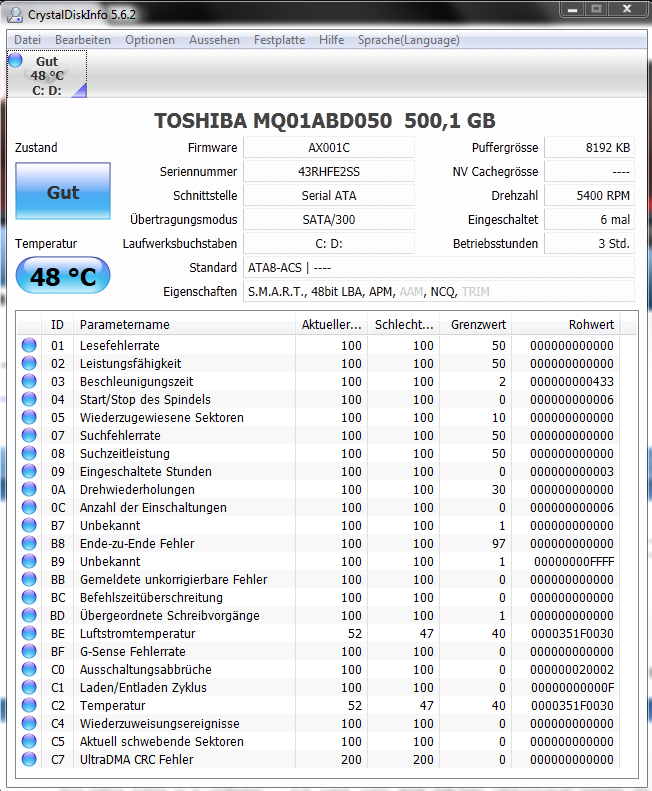The image size is (652, 791).
Task: Open the Festplatte menu
Action: pos(279,40)
